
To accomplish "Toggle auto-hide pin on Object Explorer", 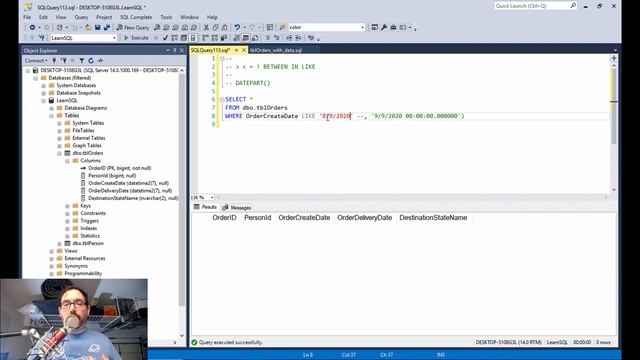I will pos(175,50).
